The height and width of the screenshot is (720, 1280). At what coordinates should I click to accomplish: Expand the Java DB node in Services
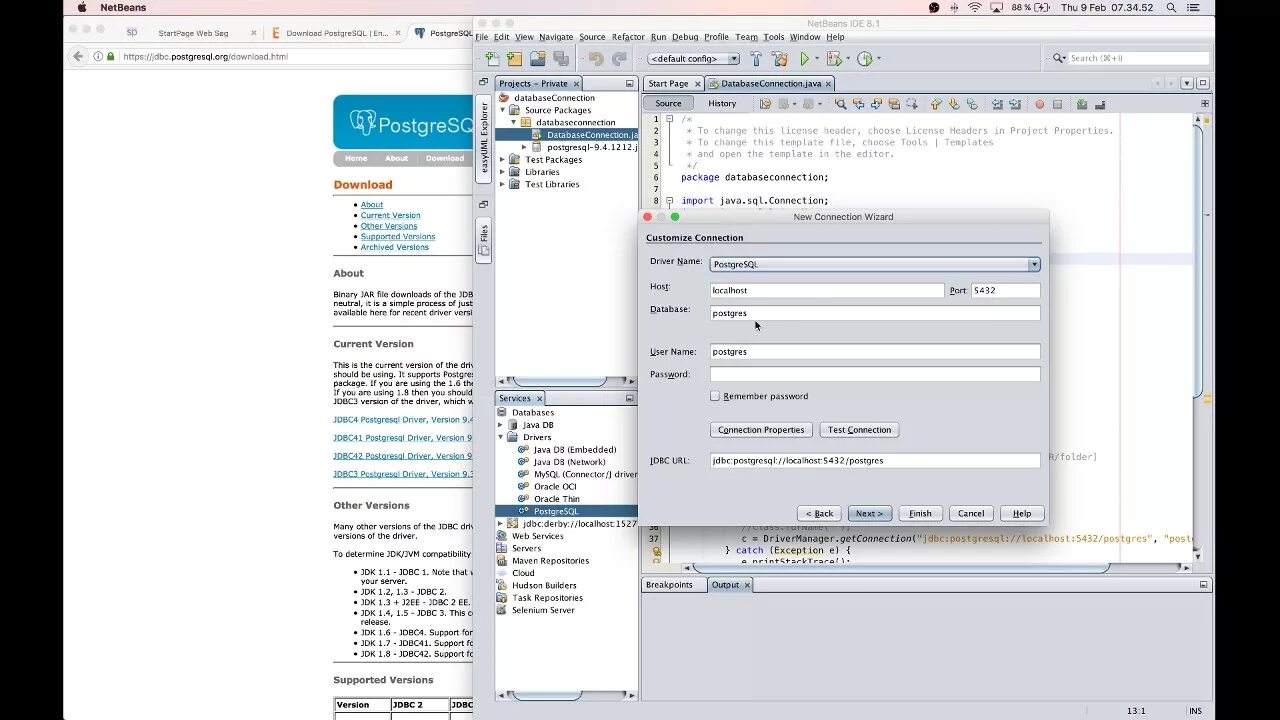coord(502,425)
